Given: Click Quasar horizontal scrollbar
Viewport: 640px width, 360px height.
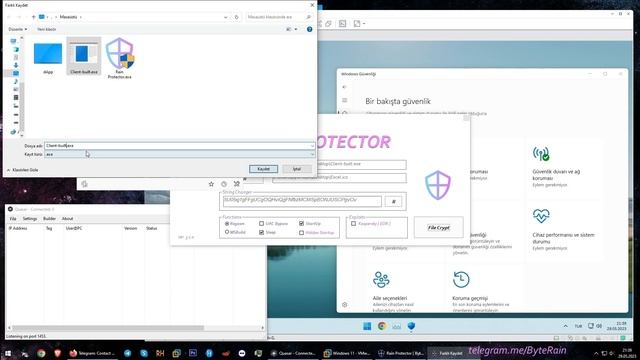Looking at the screenshot, I should click(108, 328).
